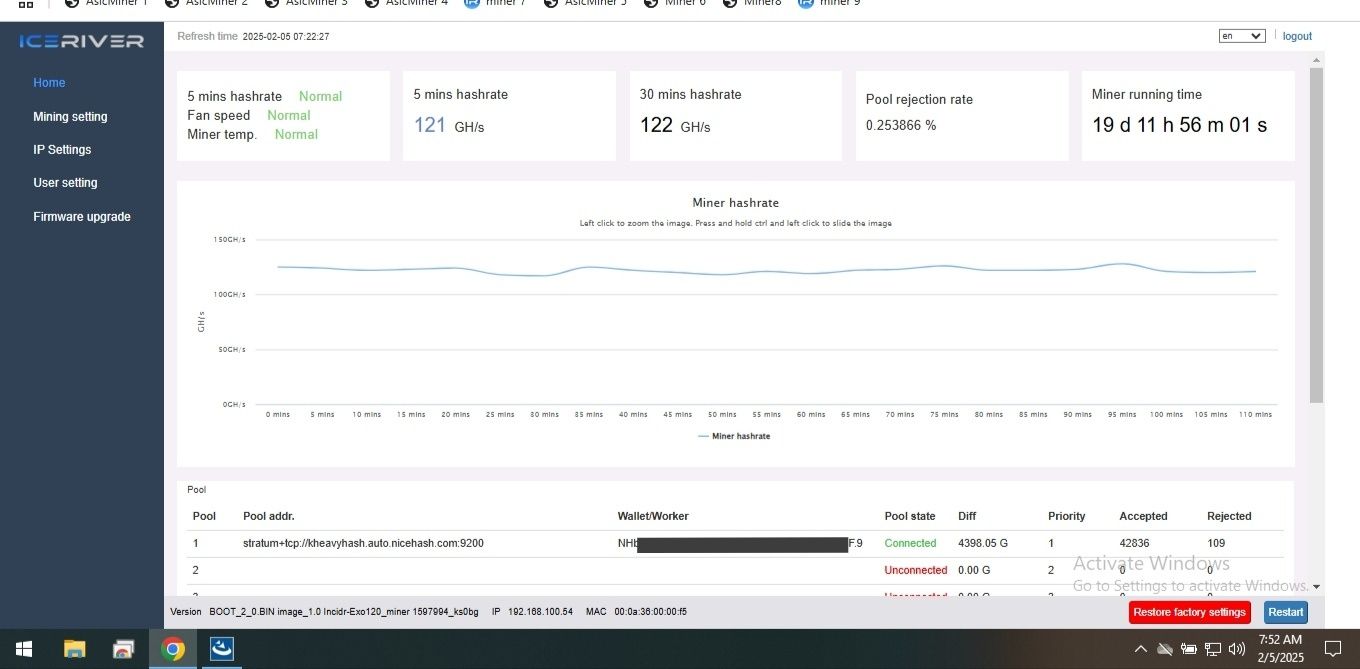The height and width of the screenshot is (669, 1360).
Task: Click the blue Restart button
Action: (1285, 612)
